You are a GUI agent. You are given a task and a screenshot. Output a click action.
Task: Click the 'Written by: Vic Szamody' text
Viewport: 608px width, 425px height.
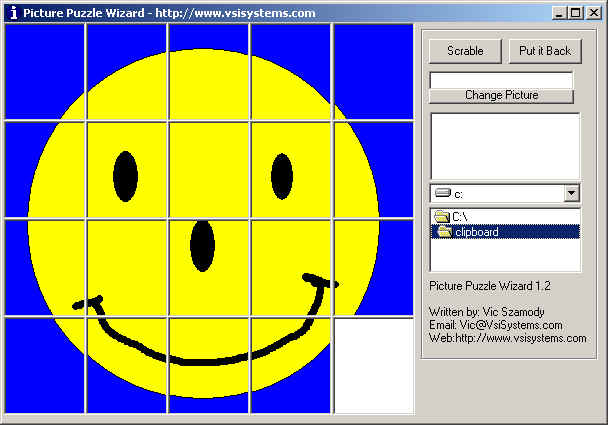487,312
